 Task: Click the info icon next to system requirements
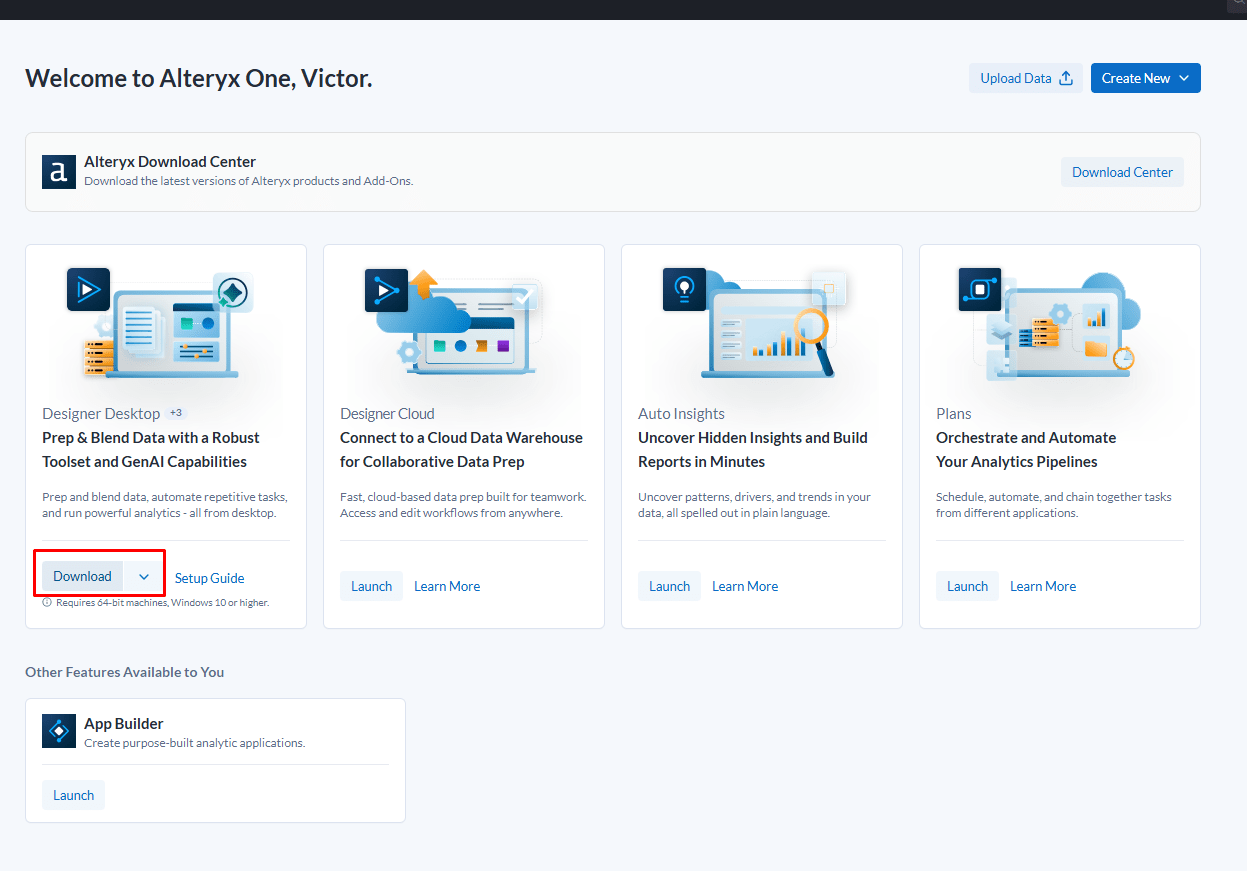click(47, 603)
